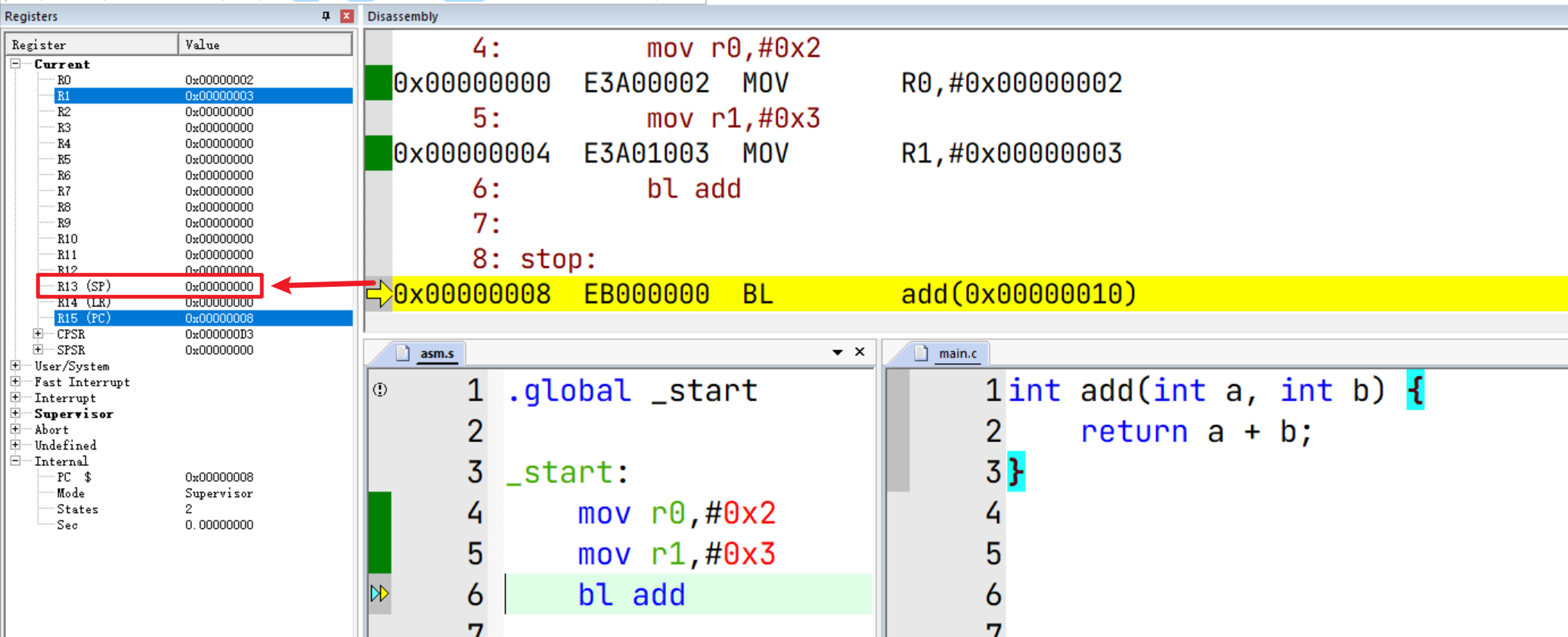
Task: Select the R2 register row
Action: click(203, 112)
